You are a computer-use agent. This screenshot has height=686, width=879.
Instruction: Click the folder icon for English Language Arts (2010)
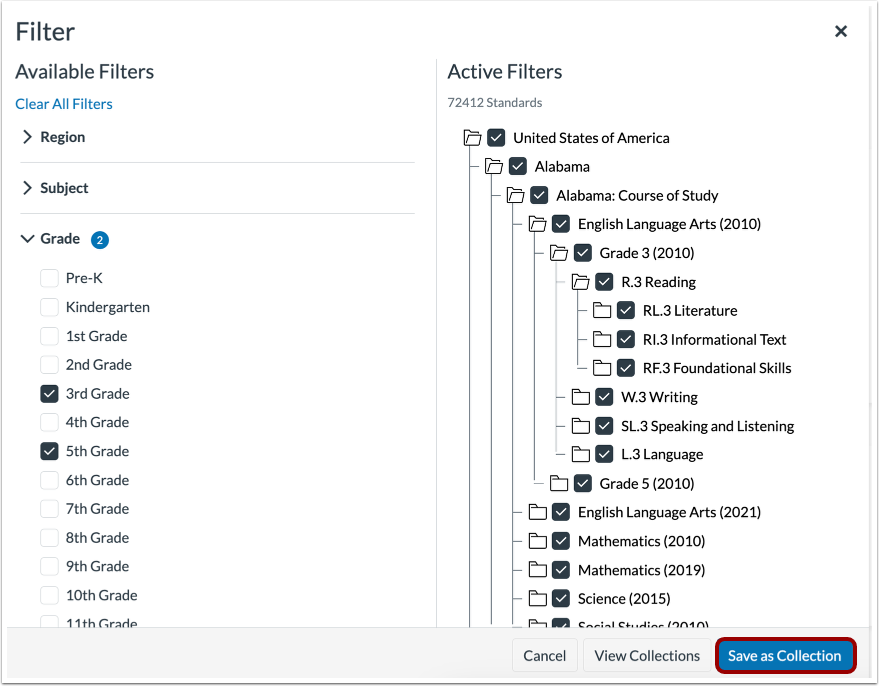coord(538,224)
